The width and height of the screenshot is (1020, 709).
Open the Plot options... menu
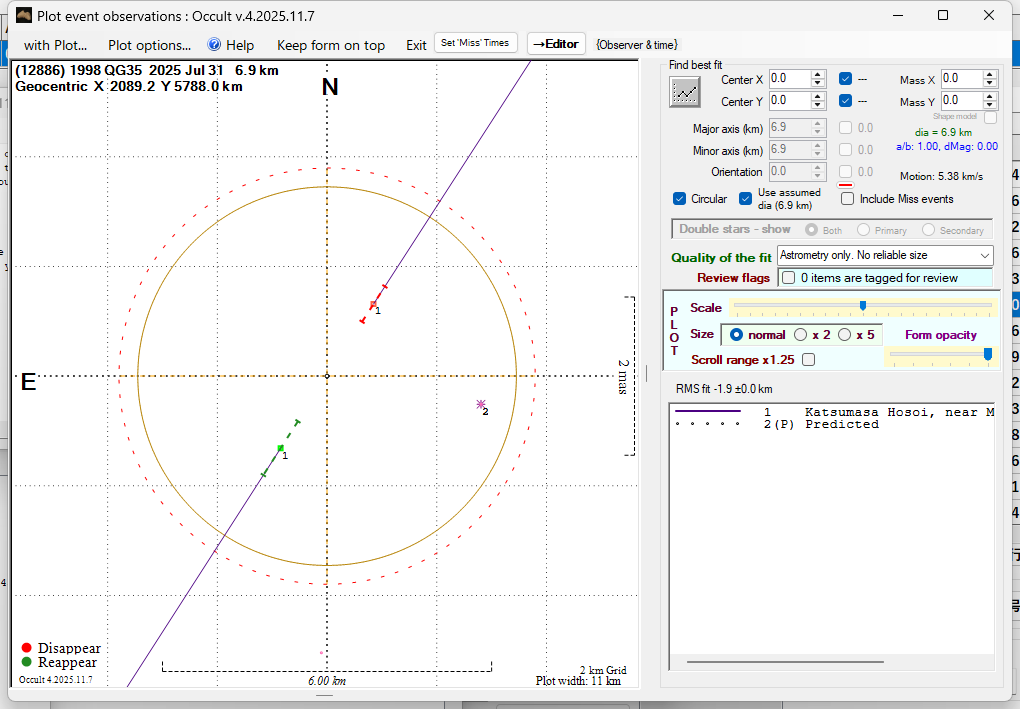point(149,45)
